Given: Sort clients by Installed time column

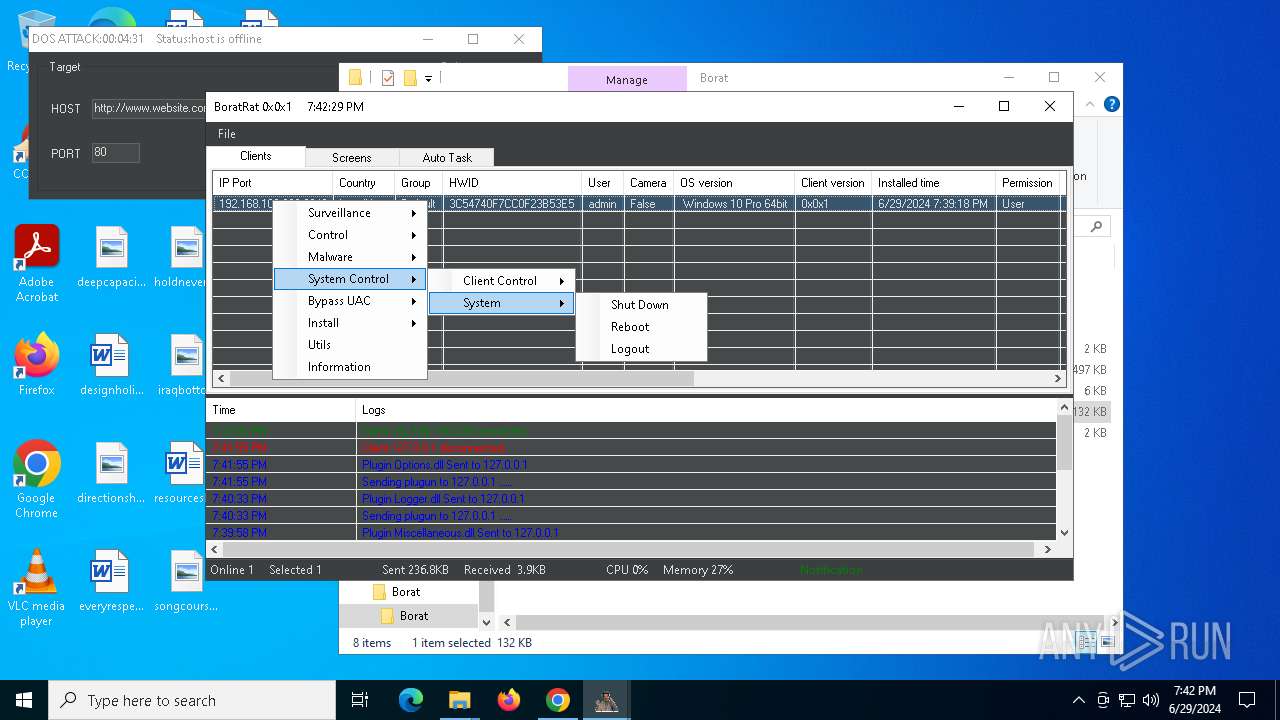Looking at the screenshot, I should (x=933, y=183).
